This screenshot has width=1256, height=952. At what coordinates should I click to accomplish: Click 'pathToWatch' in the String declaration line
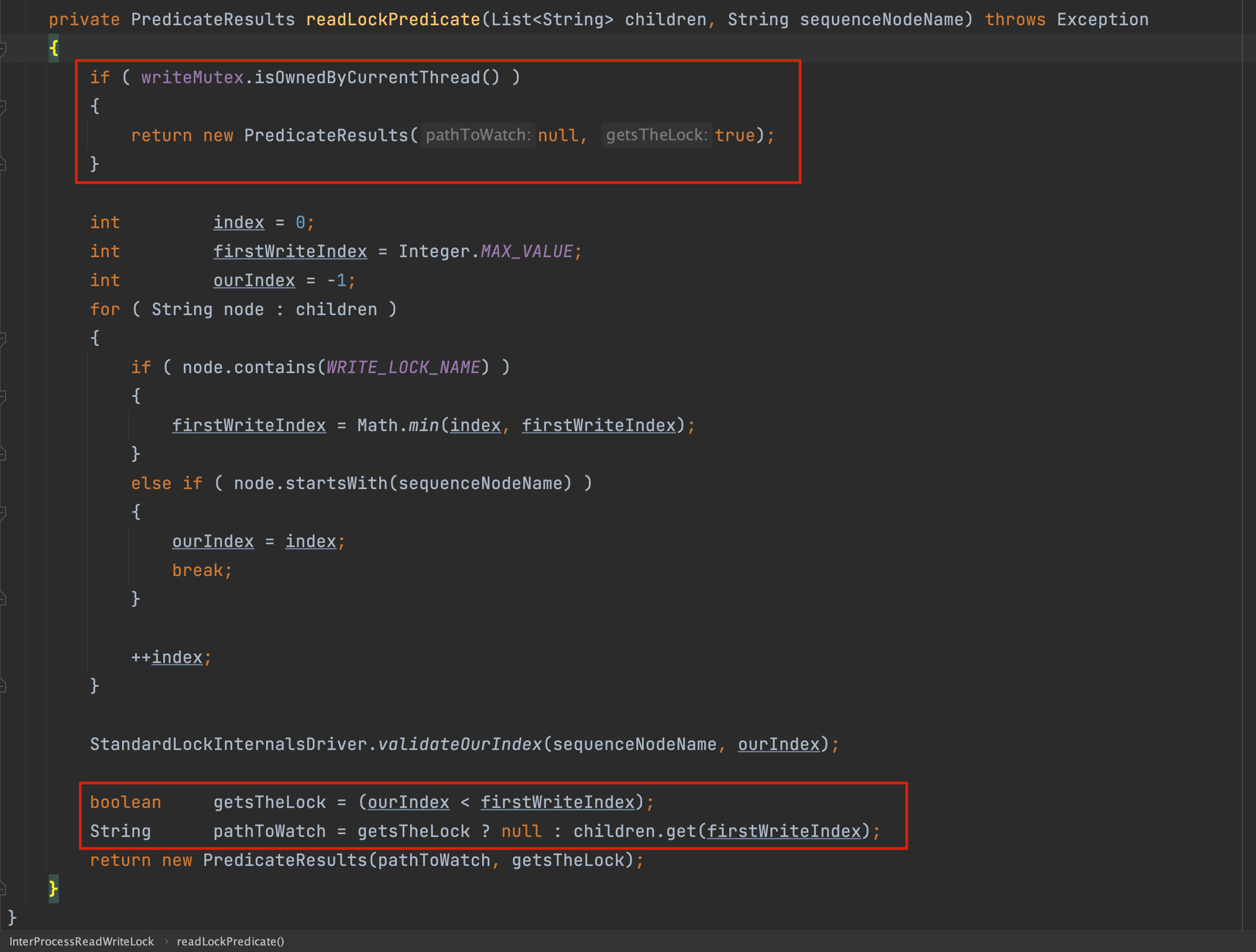[x=270, y=832]
